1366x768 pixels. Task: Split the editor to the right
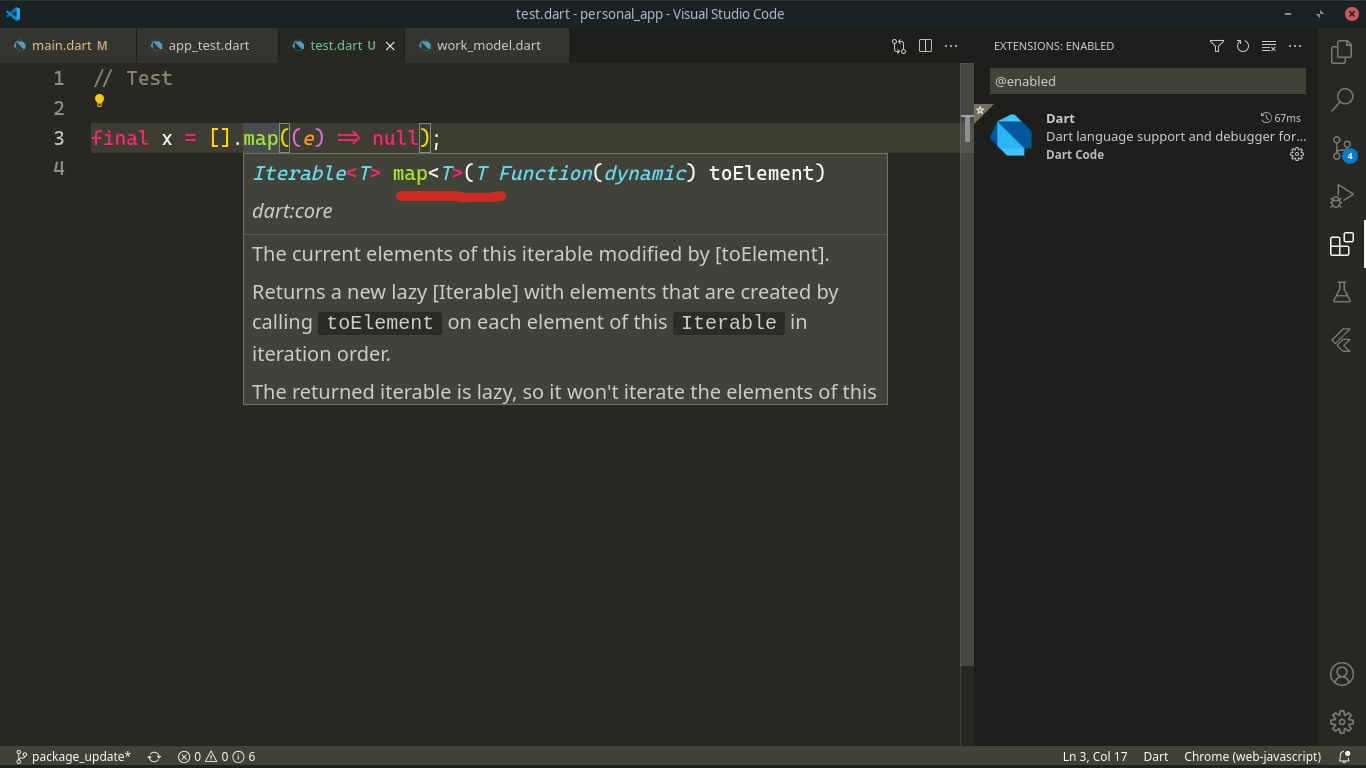(925, 46)
